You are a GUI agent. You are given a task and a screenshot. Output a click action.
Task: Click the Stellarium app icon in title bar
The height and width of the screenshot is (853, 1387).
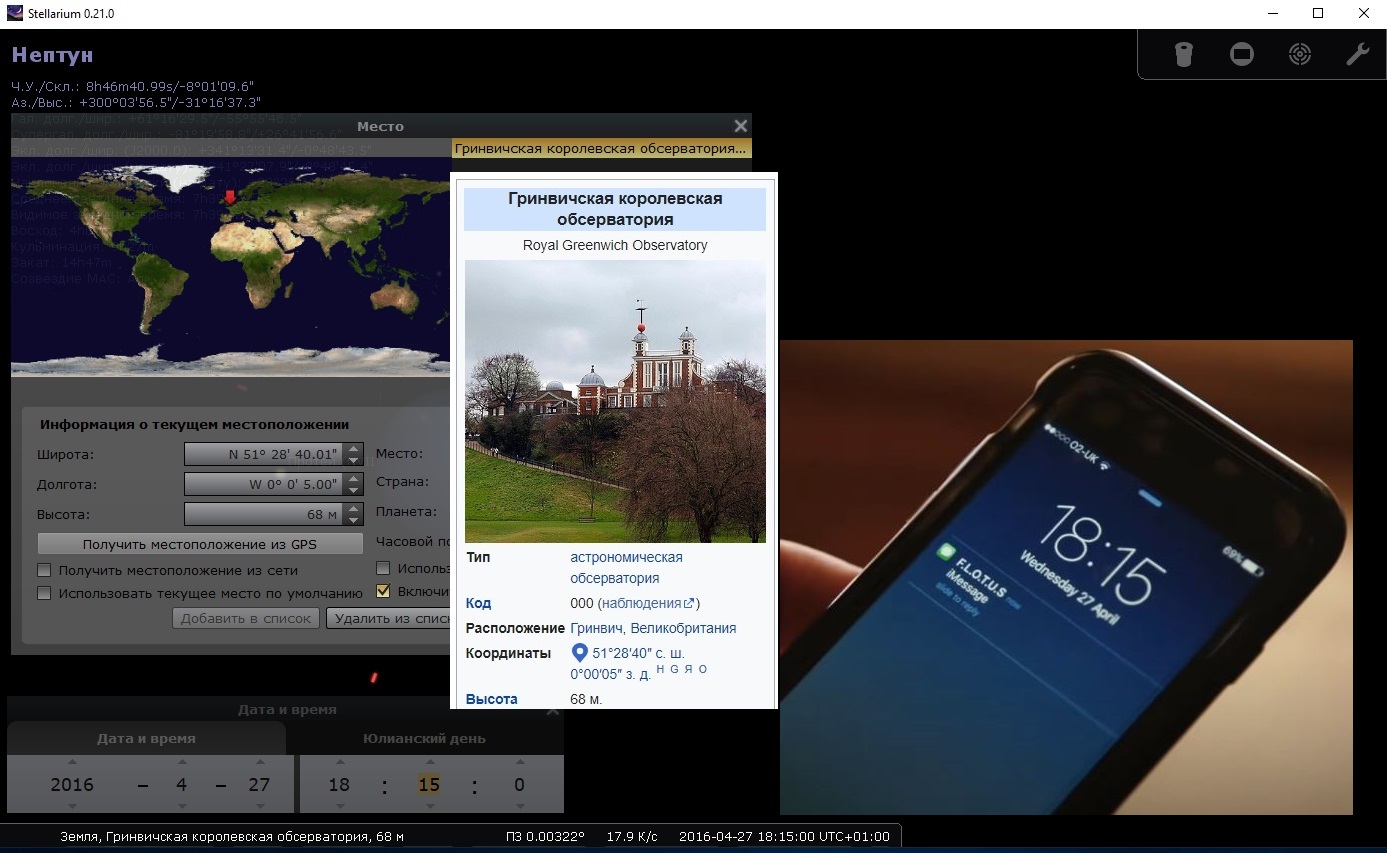tap(15, 14)
